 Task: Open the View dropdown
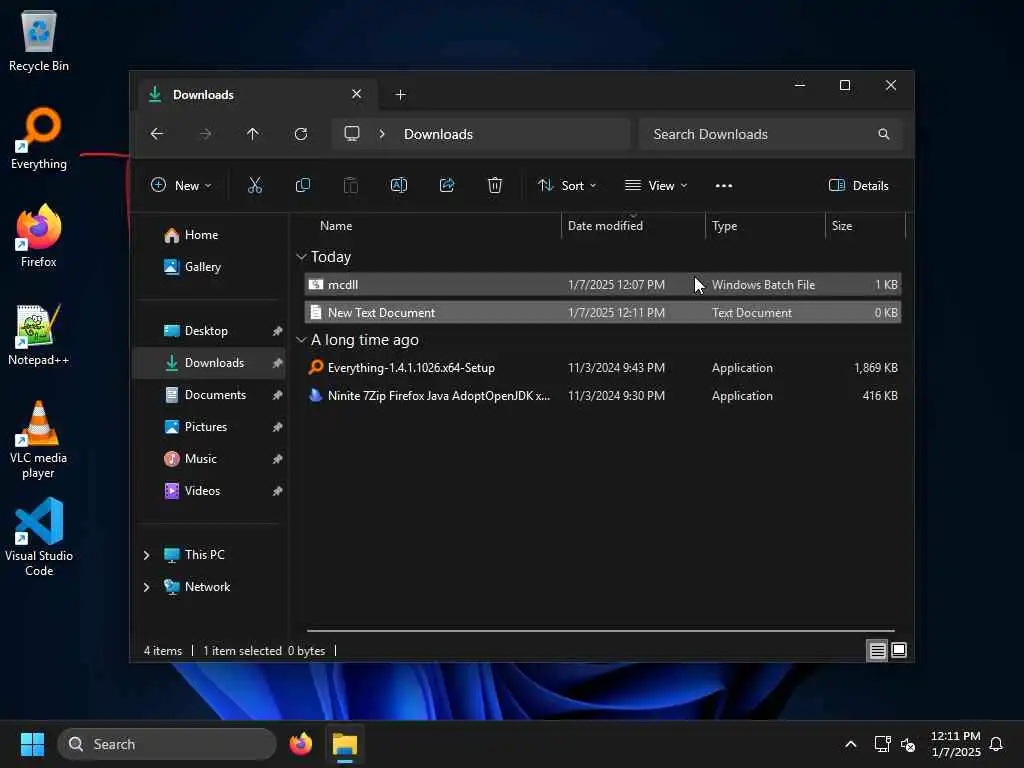tap(656, 185)
